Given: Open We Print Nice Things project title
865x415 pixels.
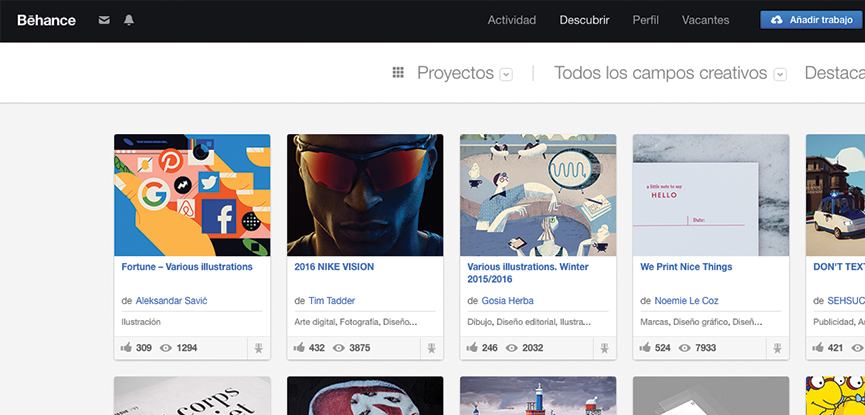Looking at the screenshot, I should click(x=686, y=267).
